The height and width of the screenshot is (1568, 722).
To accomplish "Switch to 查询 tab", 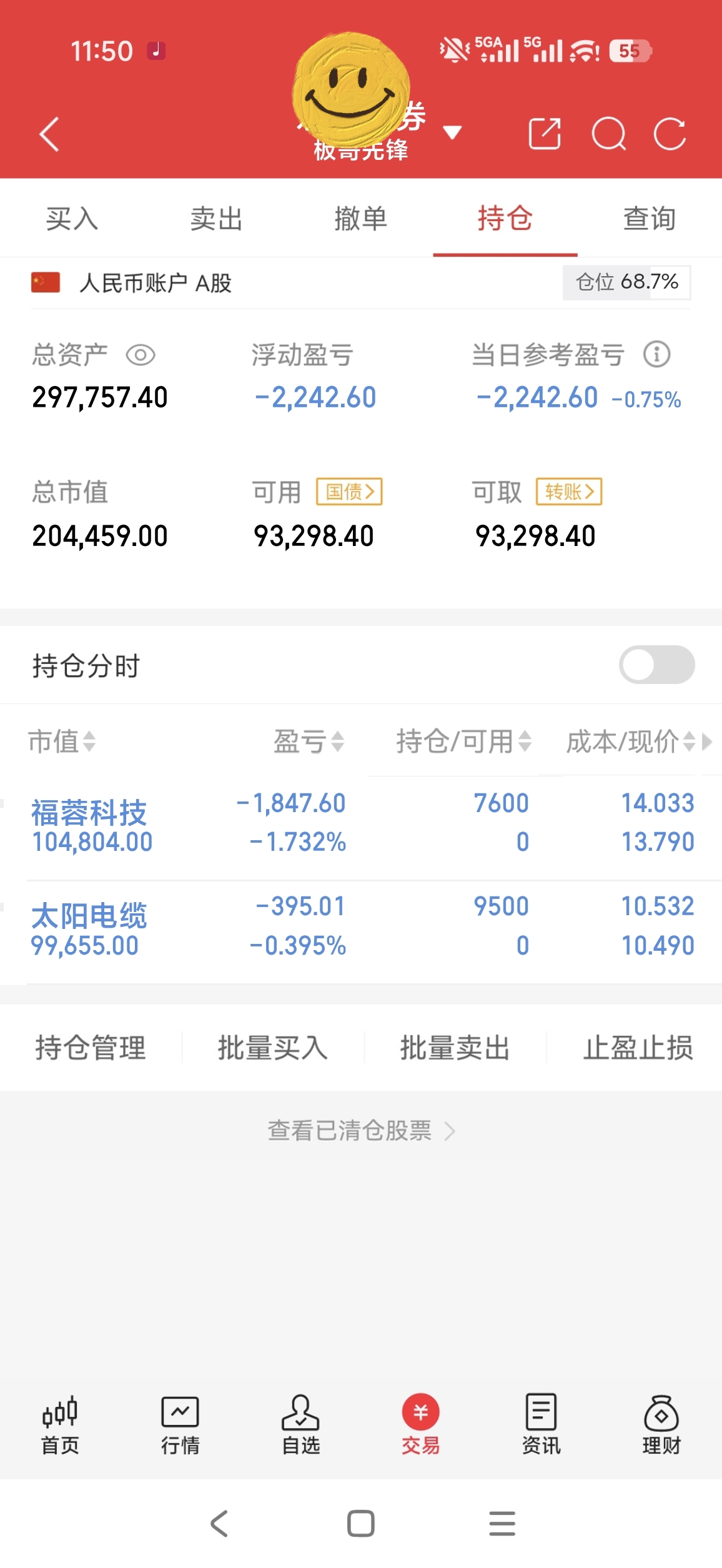I will (650, 219).
